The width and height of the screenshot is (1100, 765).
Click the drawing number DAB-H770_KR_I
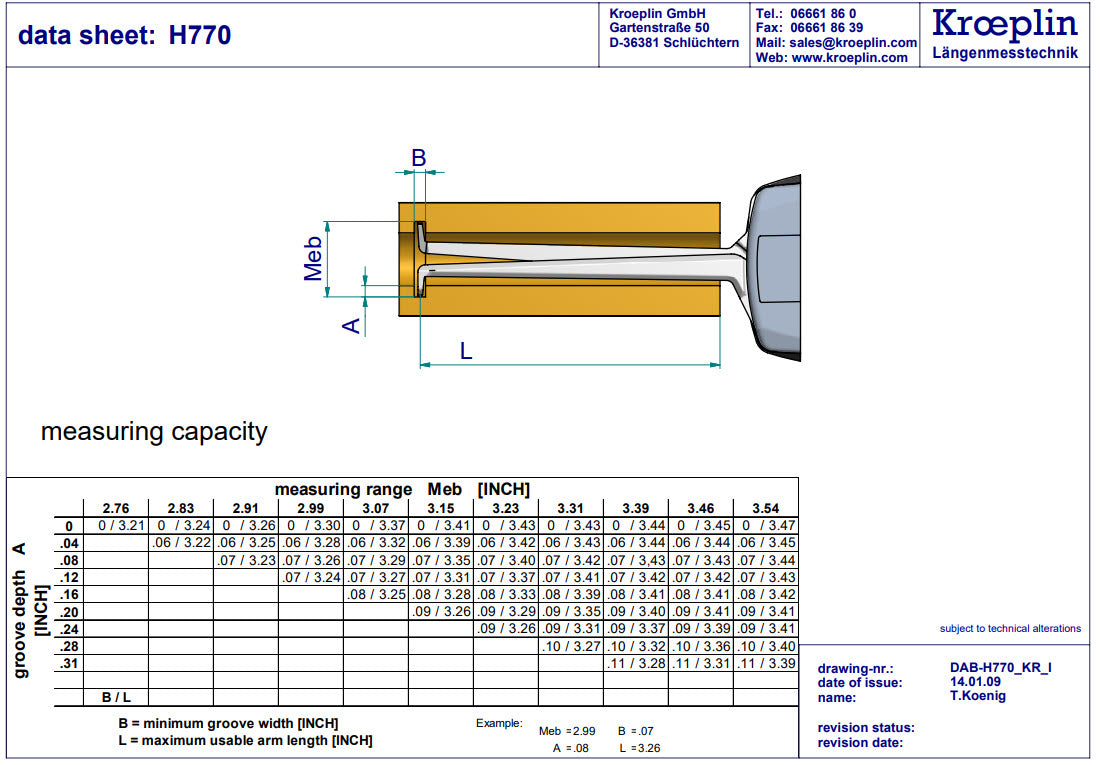coord(1000,669)
